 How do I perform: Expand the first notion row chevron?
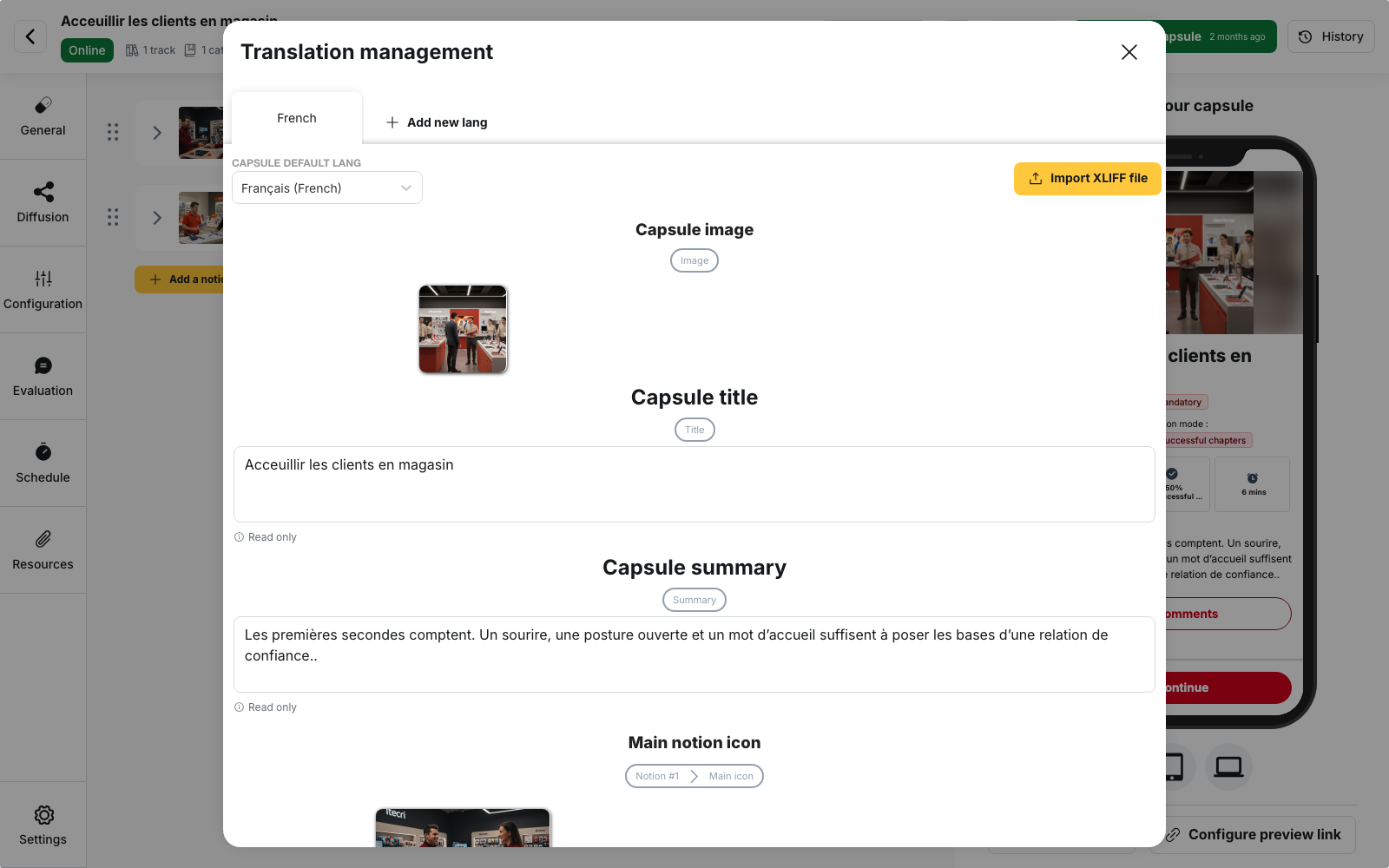[x=157, y=133]
